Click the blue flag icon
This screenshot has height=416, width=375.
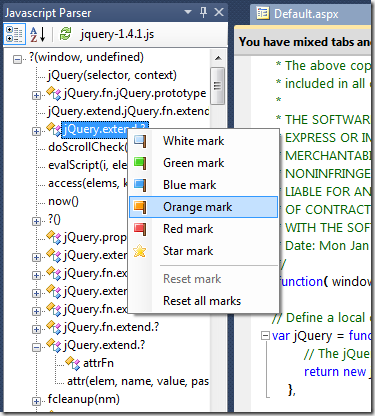[140, 185]
